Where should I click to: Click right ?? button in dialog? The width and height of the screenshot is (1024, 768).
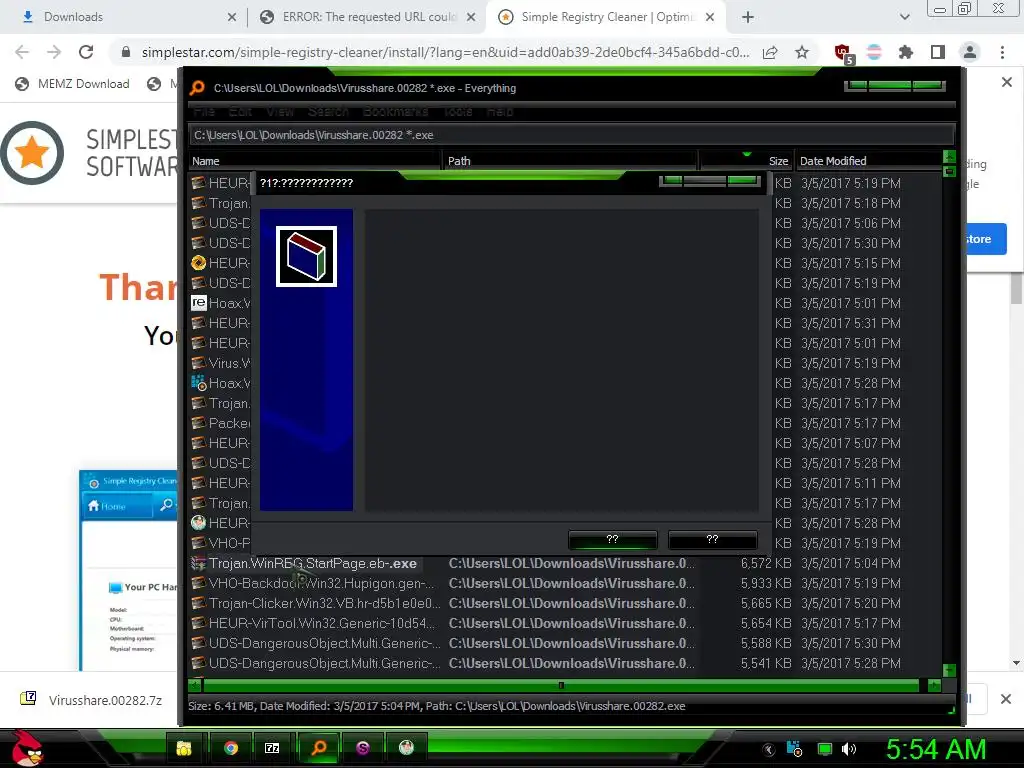pos(712,539)
